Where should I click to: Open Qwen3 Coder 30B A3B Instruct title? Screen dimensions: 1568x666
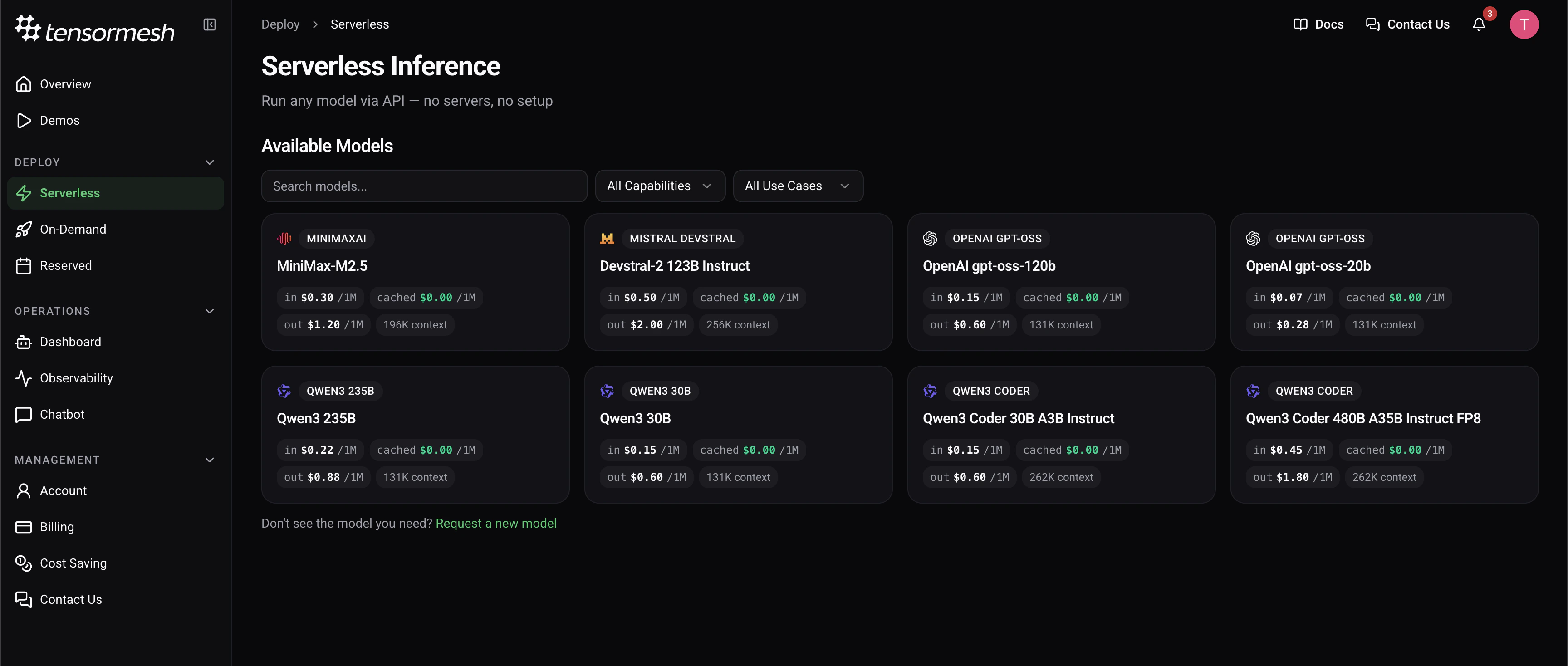point(1019,418)
